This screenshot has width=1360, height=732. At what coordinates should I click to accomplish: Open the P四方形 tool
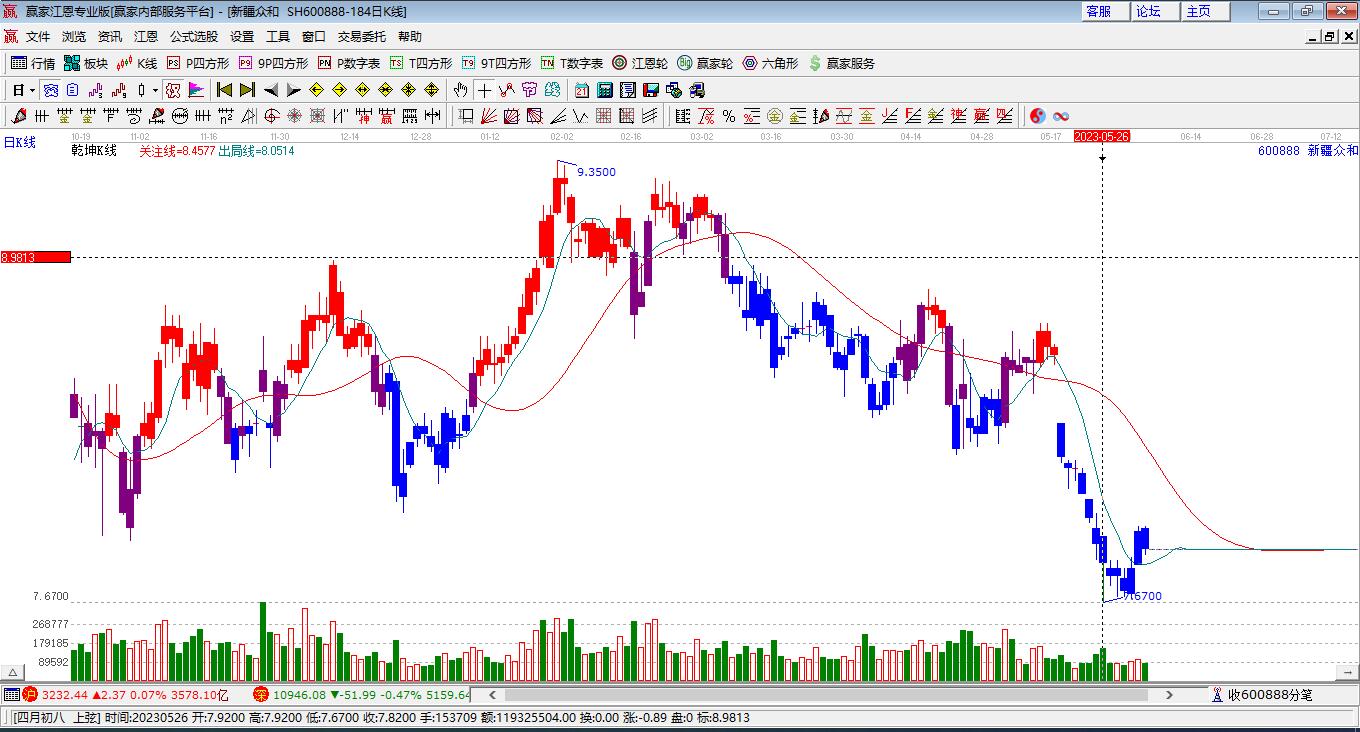pos(197,63)
